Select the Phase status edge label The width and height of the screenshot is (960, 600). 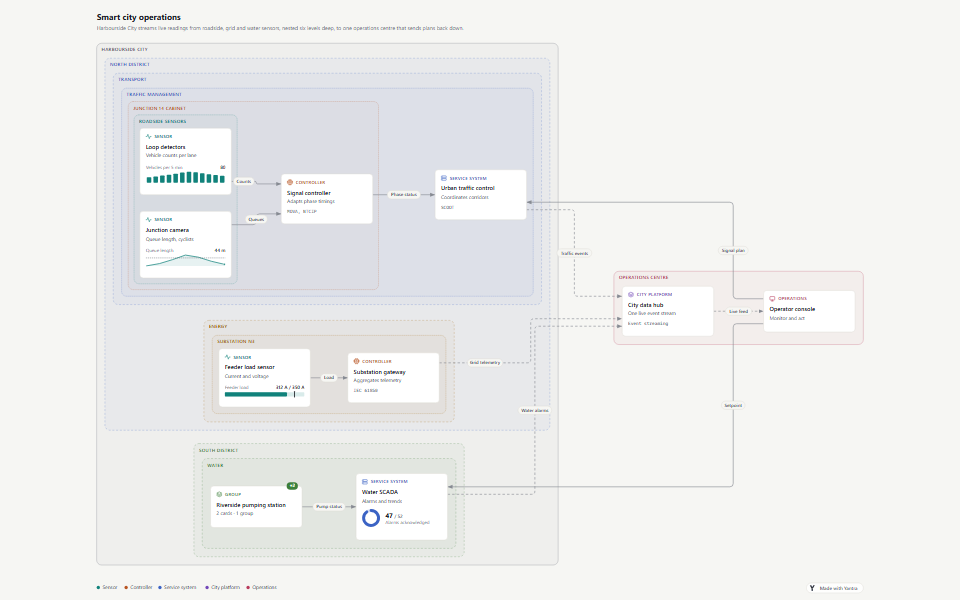coord(403,195)
